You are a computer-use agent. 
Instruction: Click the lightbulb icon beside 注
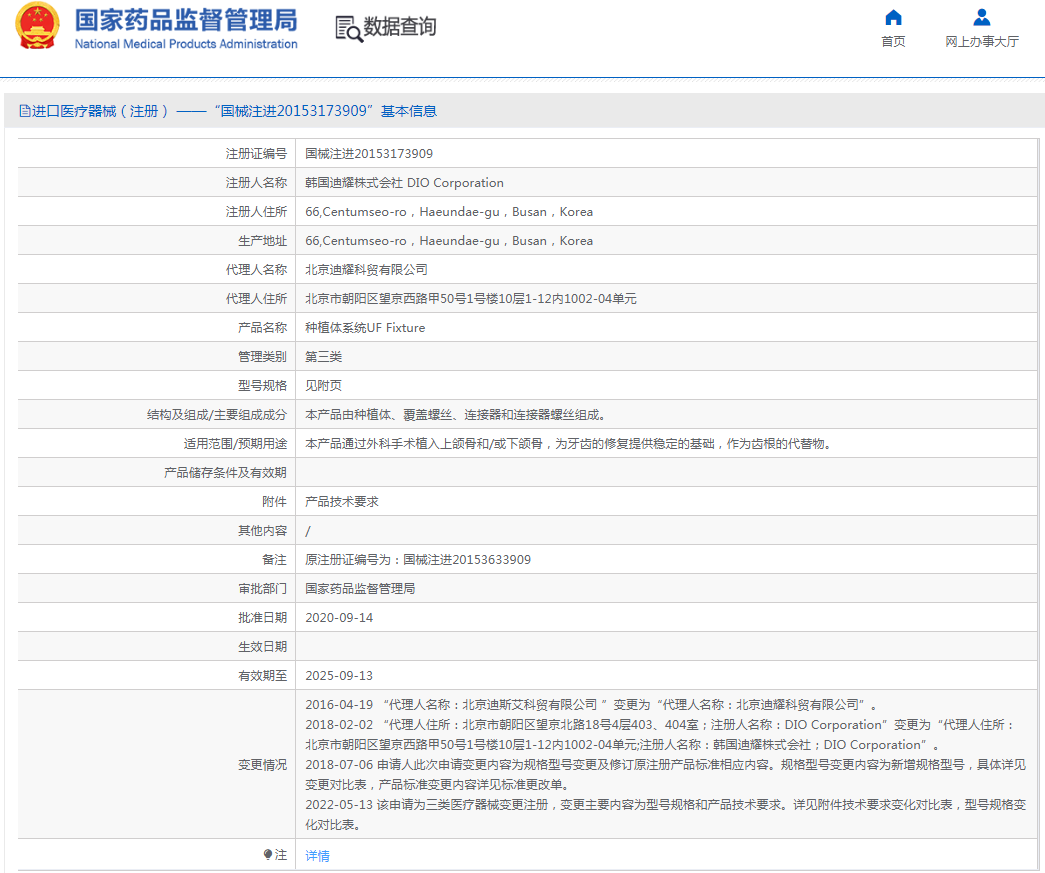tap(268, 855)
